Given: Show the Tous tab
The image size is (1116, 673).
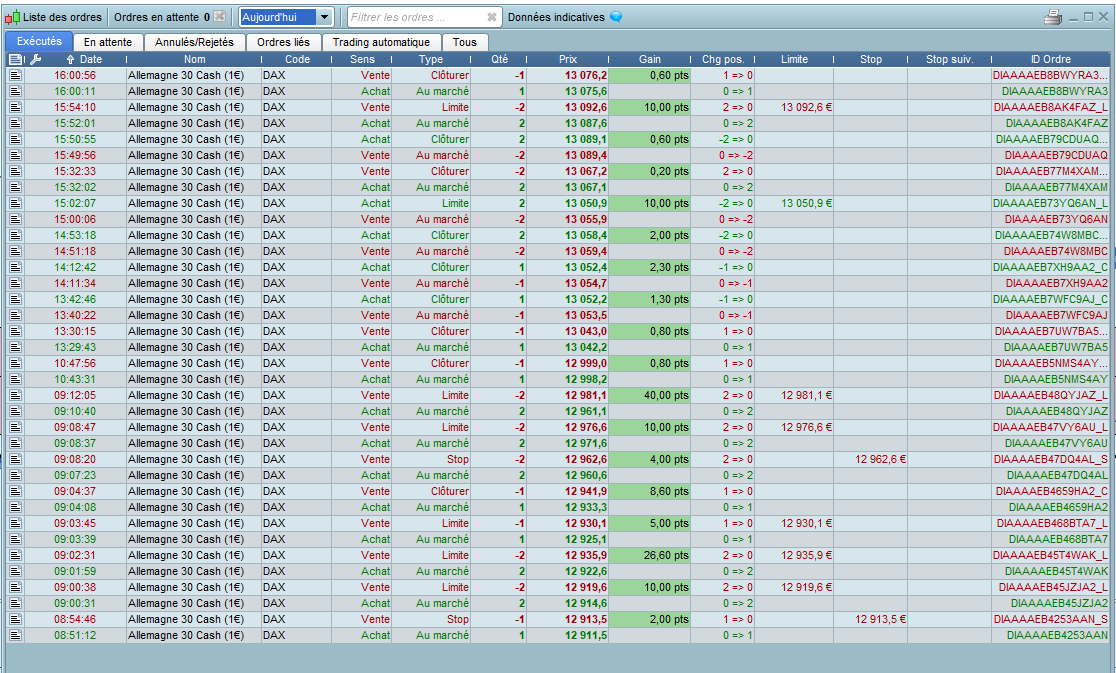Looking at the screenshot, I should (x=464, y=42).
